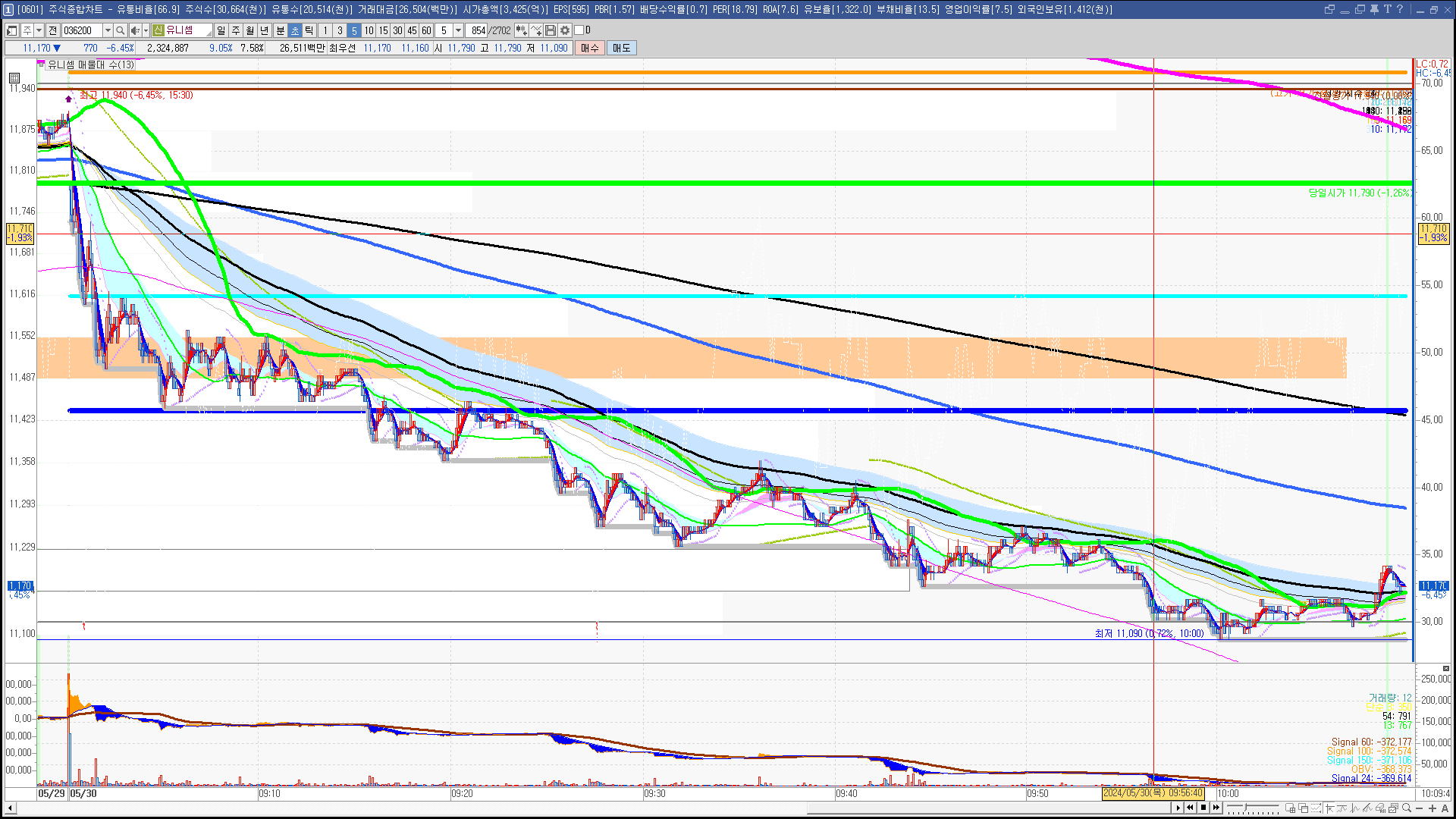Switch to 분 (minute) chart period
Viewport: 1456px width, 819px height.
280,30
